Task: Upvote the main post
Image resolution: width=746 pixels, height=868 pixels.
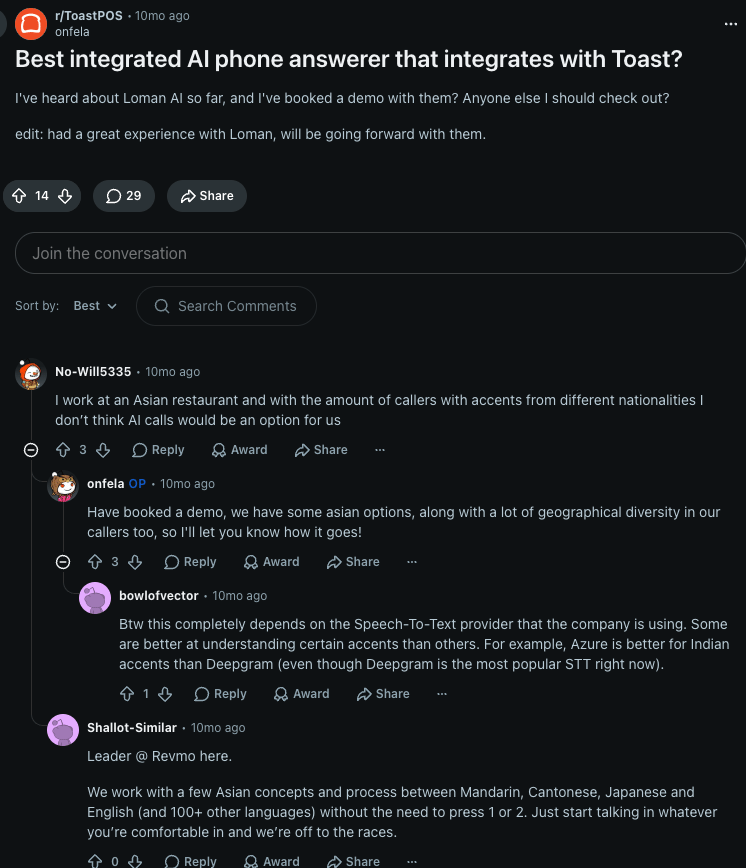Action: 19,196
